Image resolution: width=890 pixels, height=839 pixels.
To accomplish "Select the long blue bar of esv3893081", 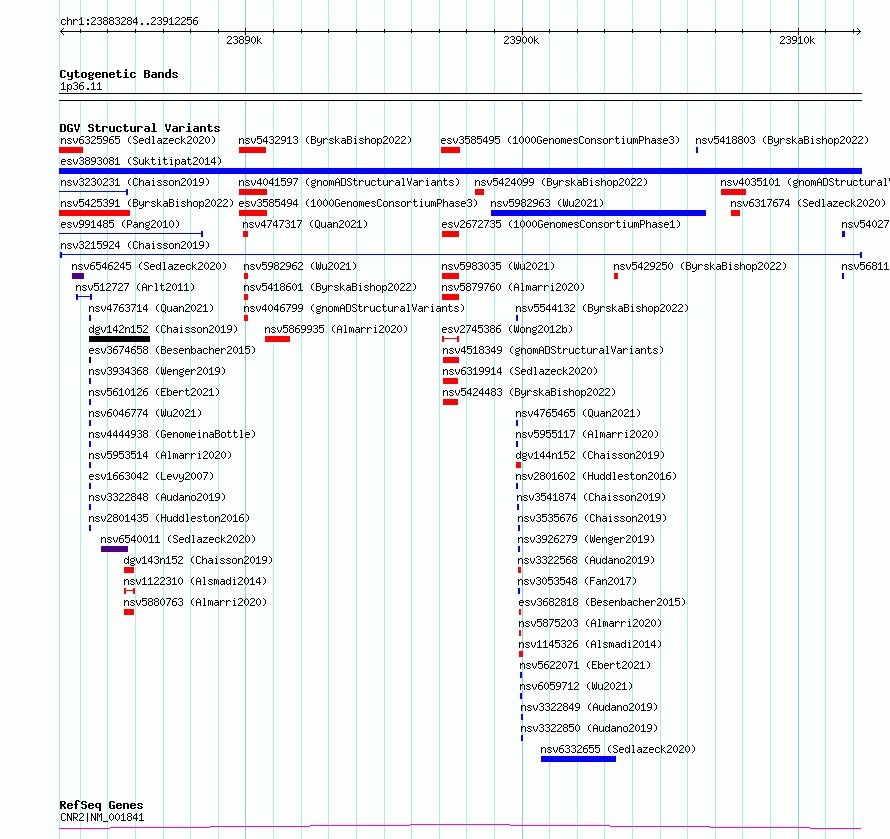I will point(460,171).
